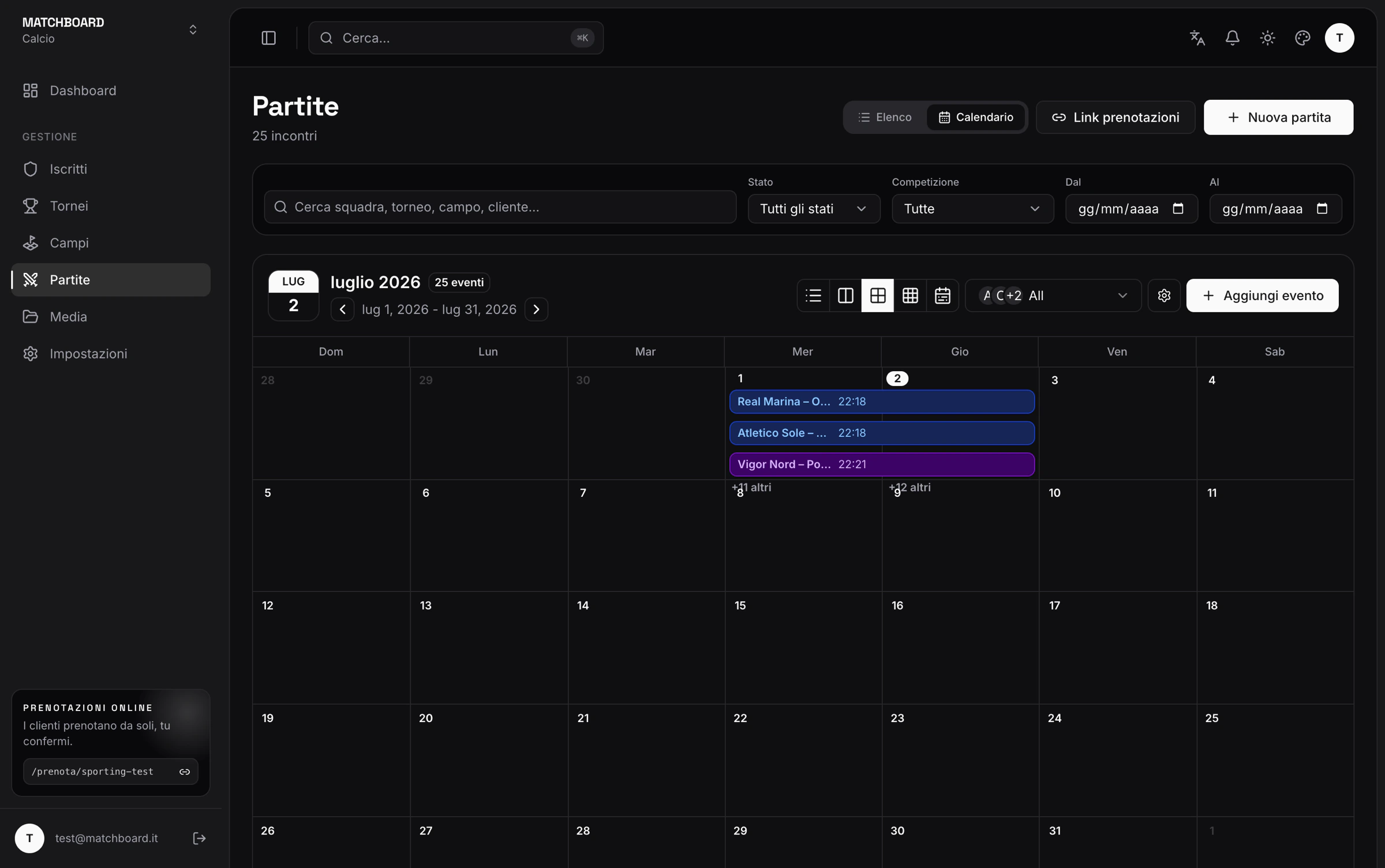This screenshot has width=1385, height=868.
Task: Copy the /prenota/sporting-test link icon
Action: (185, 772)
